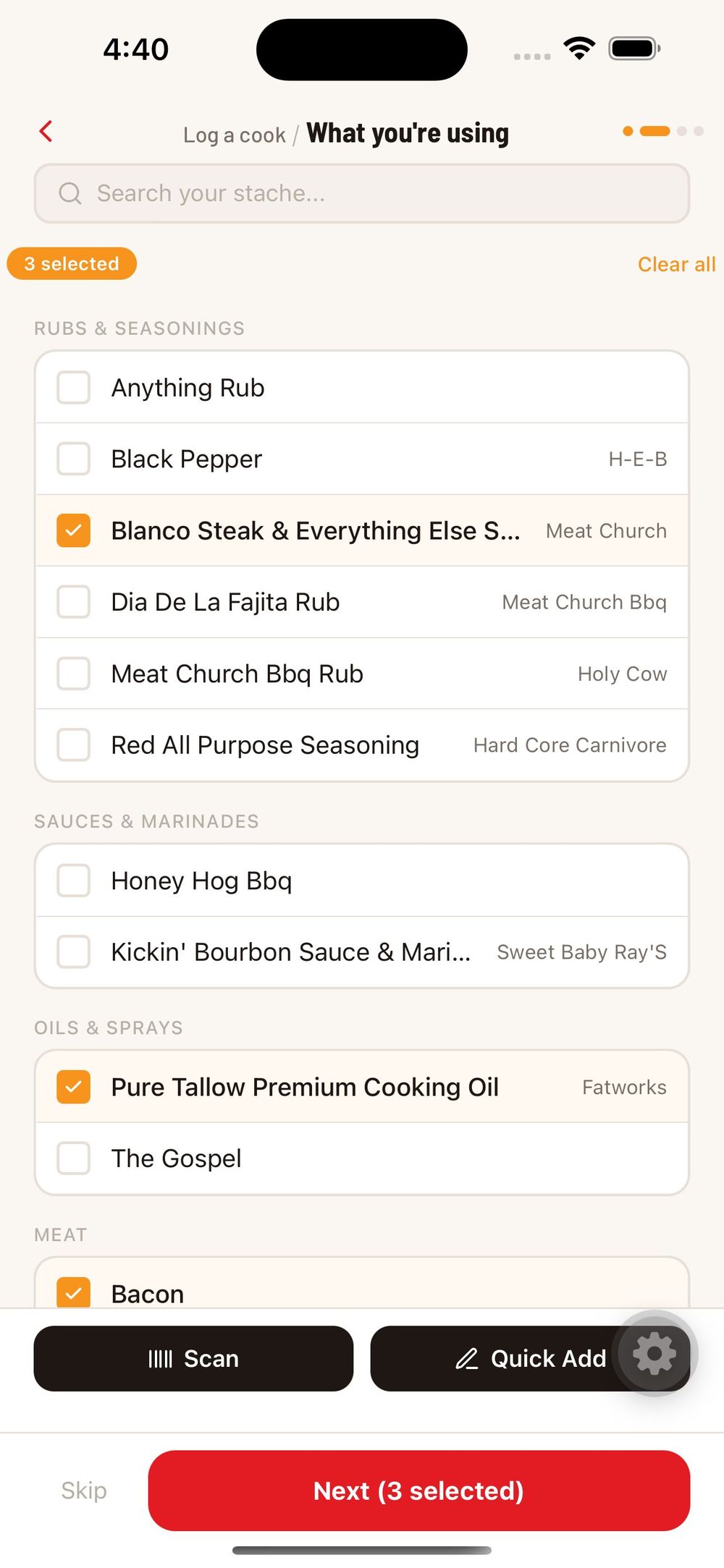Uncheck Blanco Steak & Everything Else
The width and height of the screenshot is (724, 1568).
point(74,530)
